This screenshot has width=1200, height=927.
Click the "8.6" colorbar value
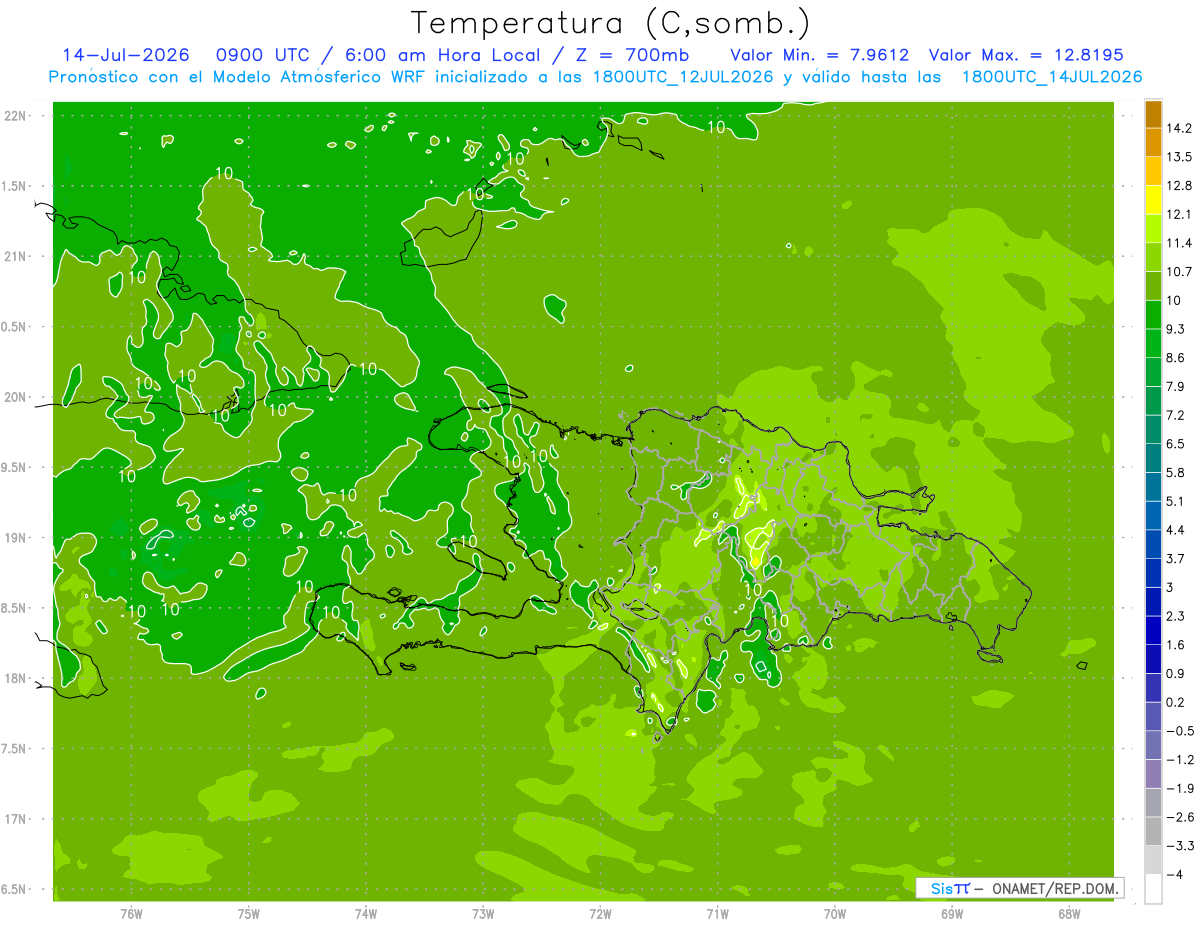point(1175,358)
